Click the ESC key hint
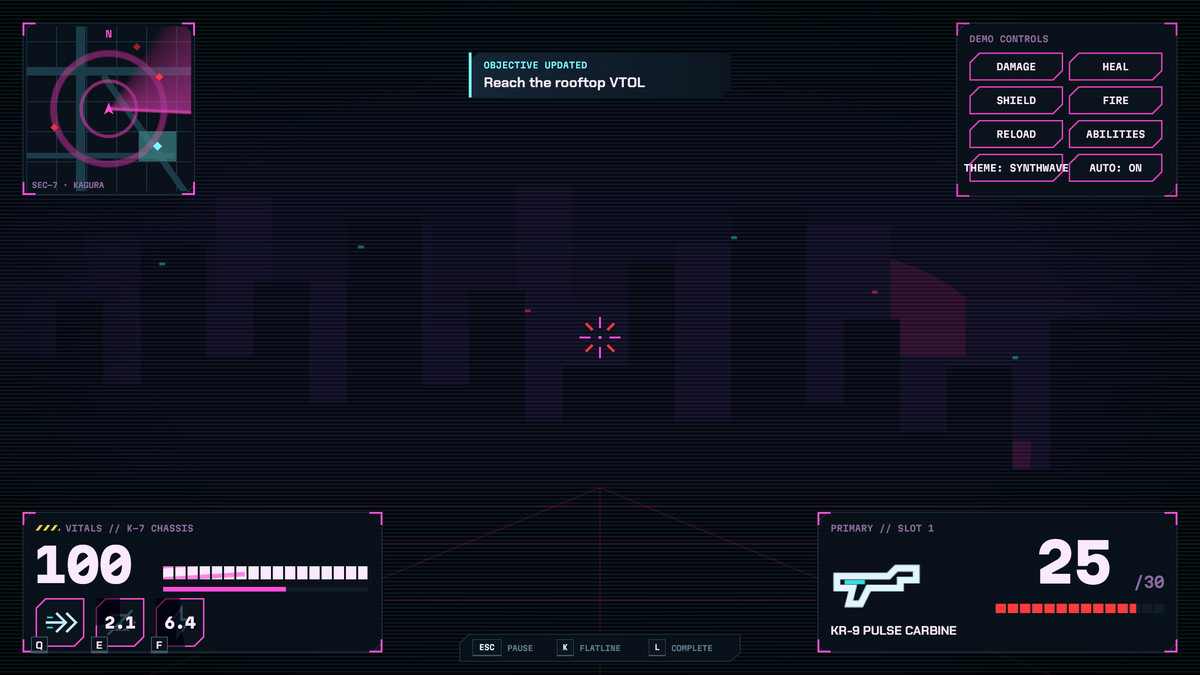1200x675 pixels. click(x=487, y=648)
